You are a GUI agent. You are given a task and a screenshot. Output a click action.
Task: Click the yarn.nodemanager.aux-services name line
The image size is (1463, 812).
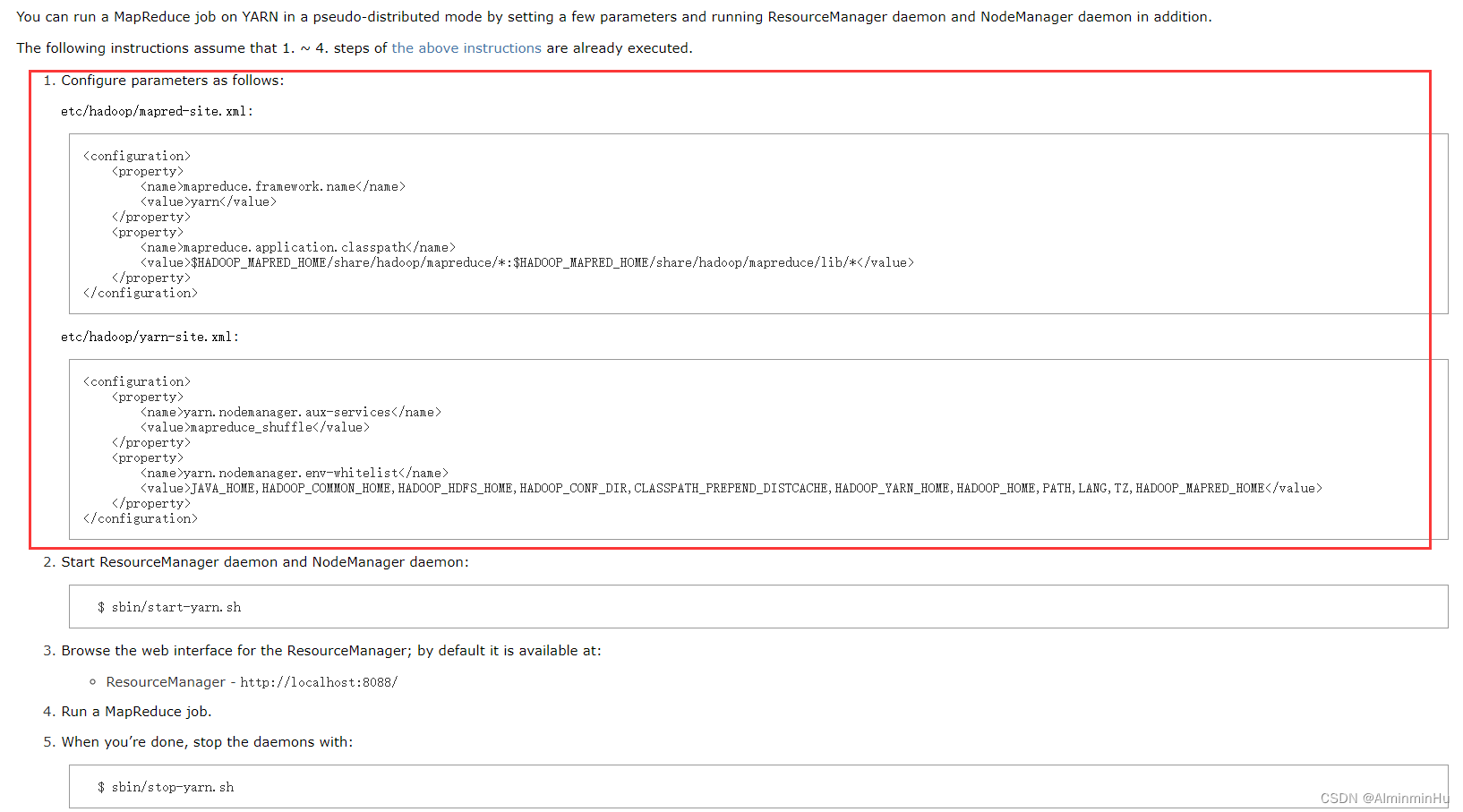tap(291, 413)
